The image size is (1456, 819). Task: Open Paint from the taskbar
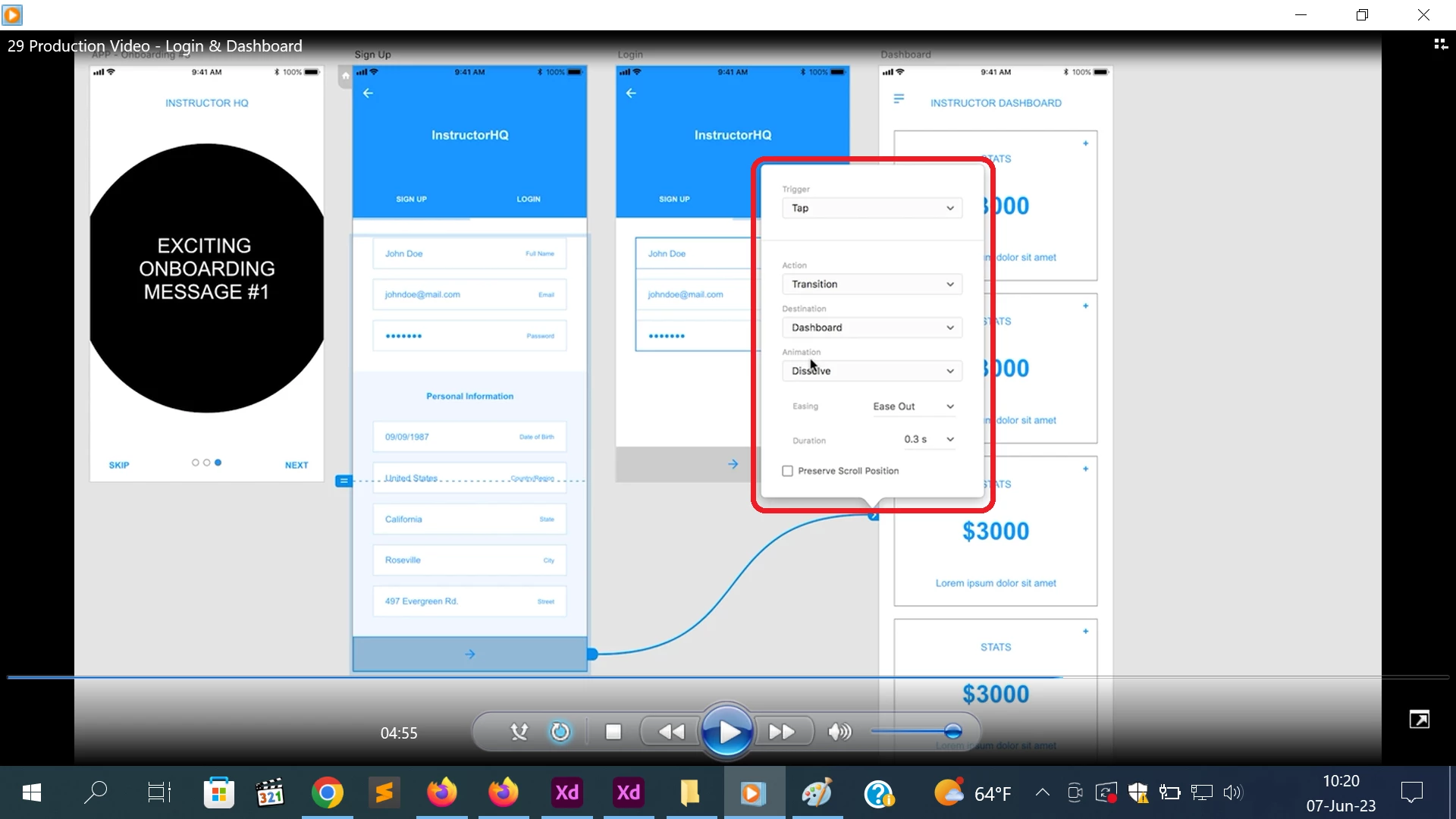pos(817,793)
